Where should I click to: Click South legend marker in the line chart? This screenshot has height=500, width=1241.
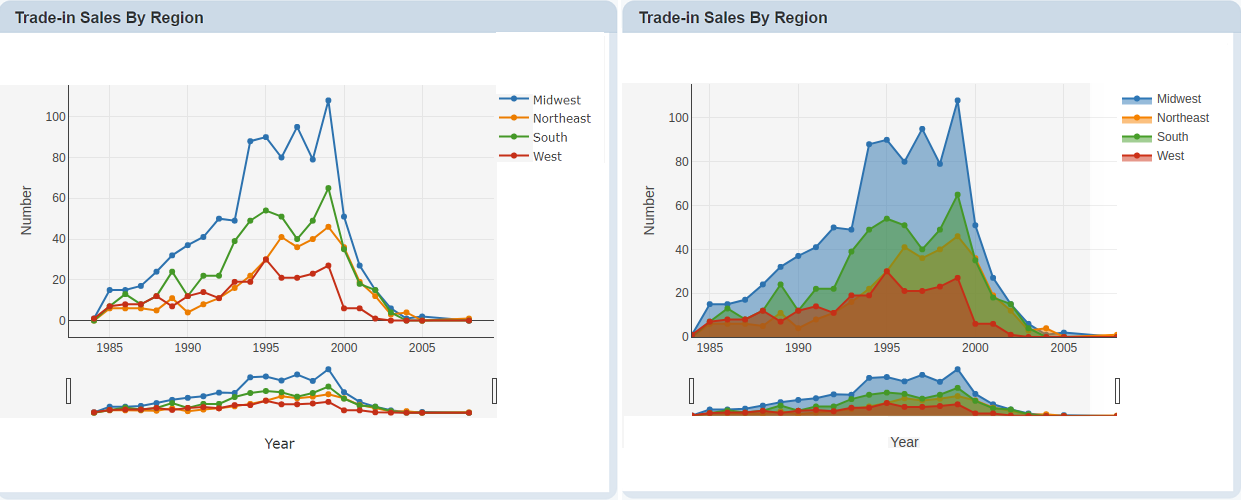[514, 137]
